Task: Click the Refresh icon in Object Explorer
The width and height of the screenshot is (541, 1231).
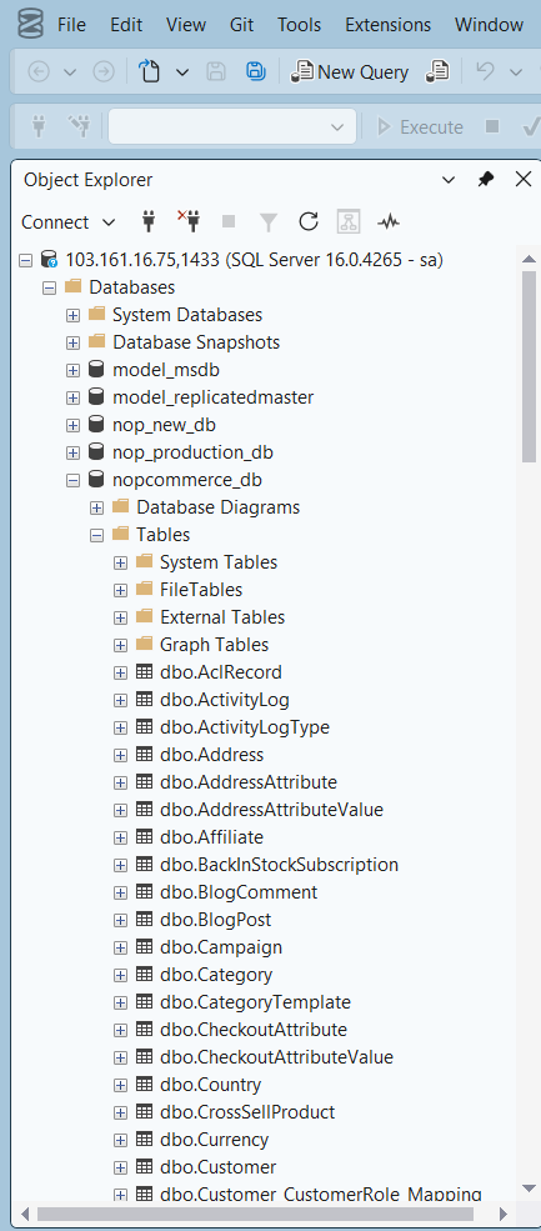Action: (x=308, y=222)
